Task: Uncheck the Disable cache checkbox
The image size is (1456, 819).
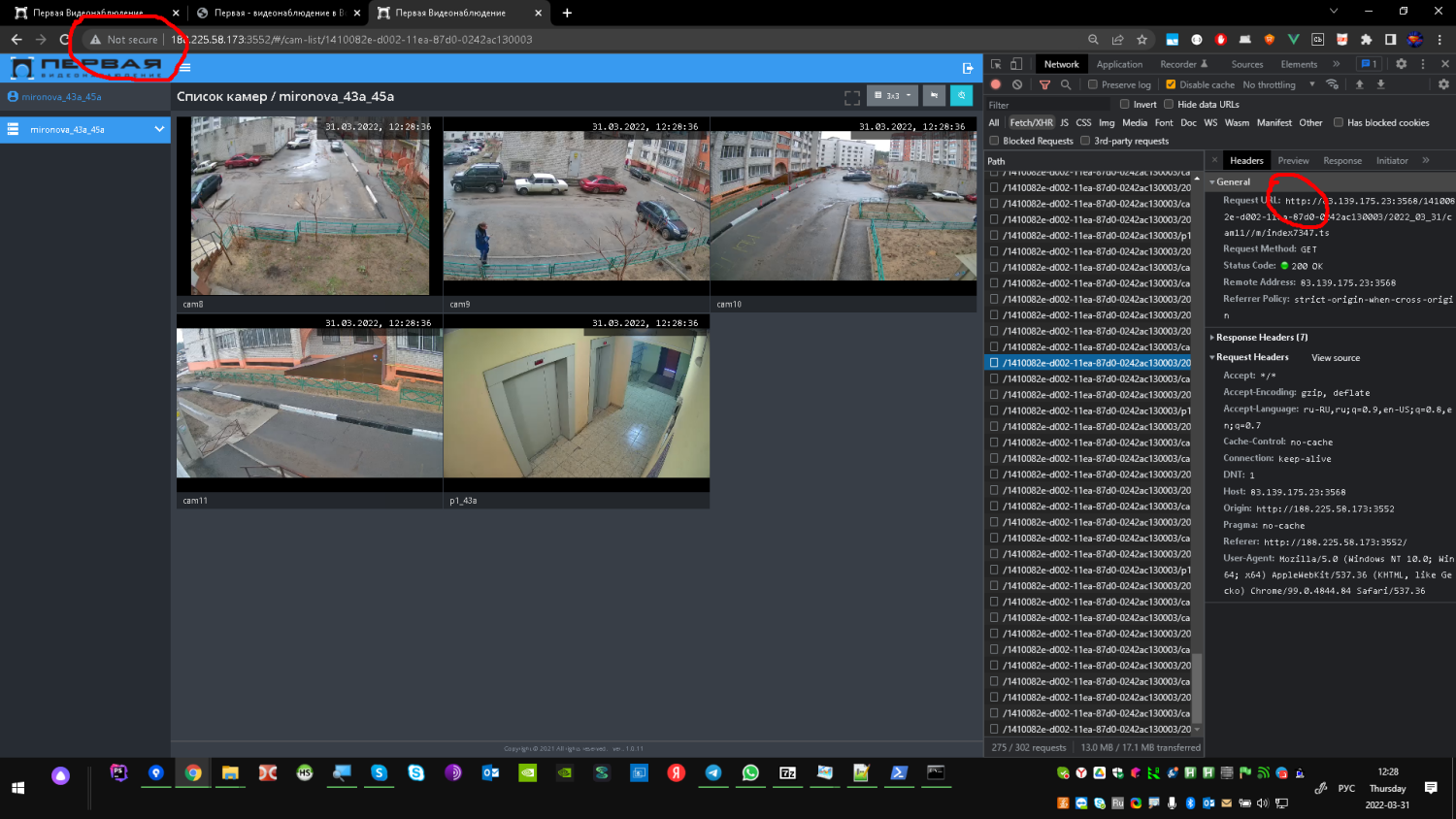Action: [1171, 84]
